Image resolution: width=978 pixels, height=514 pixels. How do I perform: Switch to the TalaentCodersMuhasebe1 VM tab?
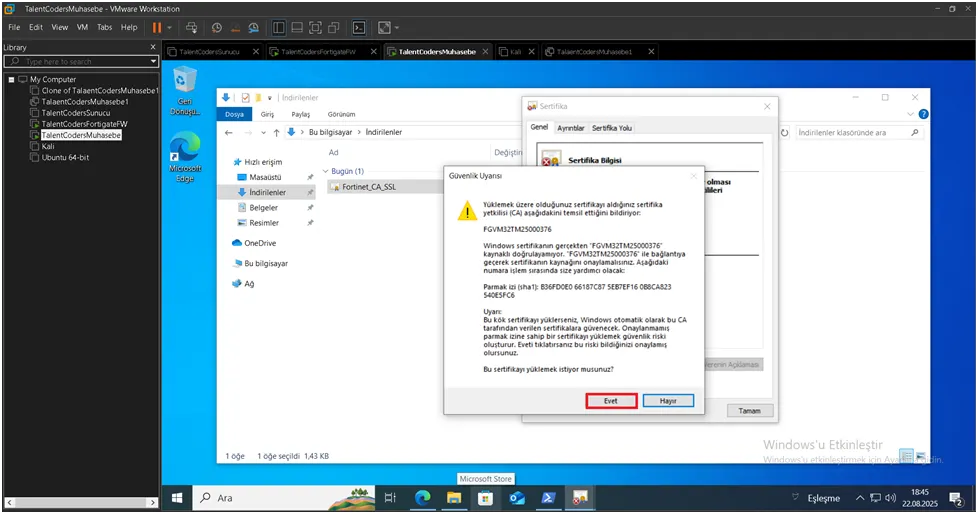594,52
